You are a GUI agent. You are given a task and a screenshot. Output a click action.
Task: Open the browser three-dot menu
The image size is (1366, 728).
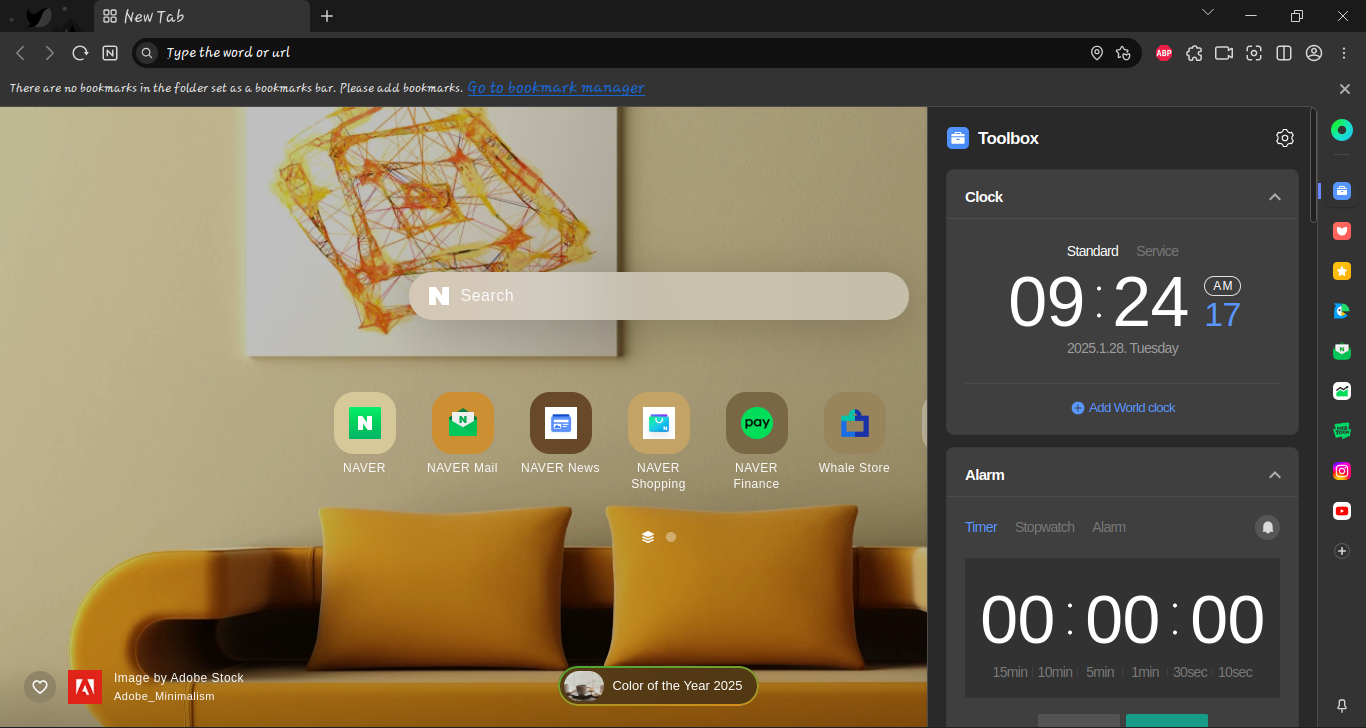(x=1344, y=53)
